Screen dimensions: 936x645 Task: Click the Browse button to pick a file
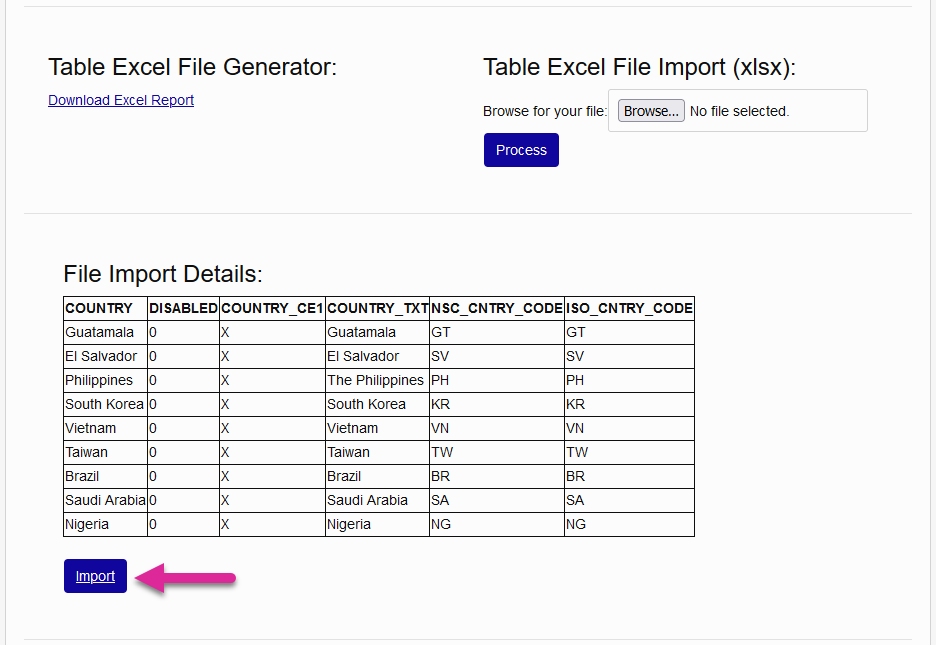coord(650,110)
